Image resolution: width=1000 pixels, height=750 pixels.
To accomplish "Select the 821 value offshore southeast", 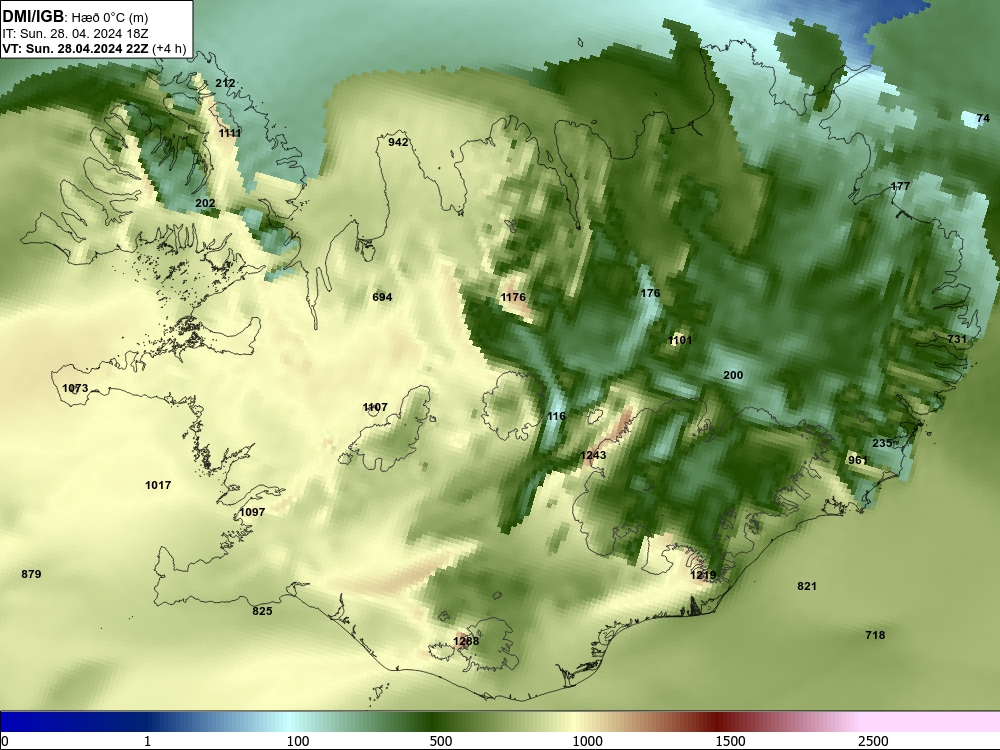I will [x=807, y=585].
